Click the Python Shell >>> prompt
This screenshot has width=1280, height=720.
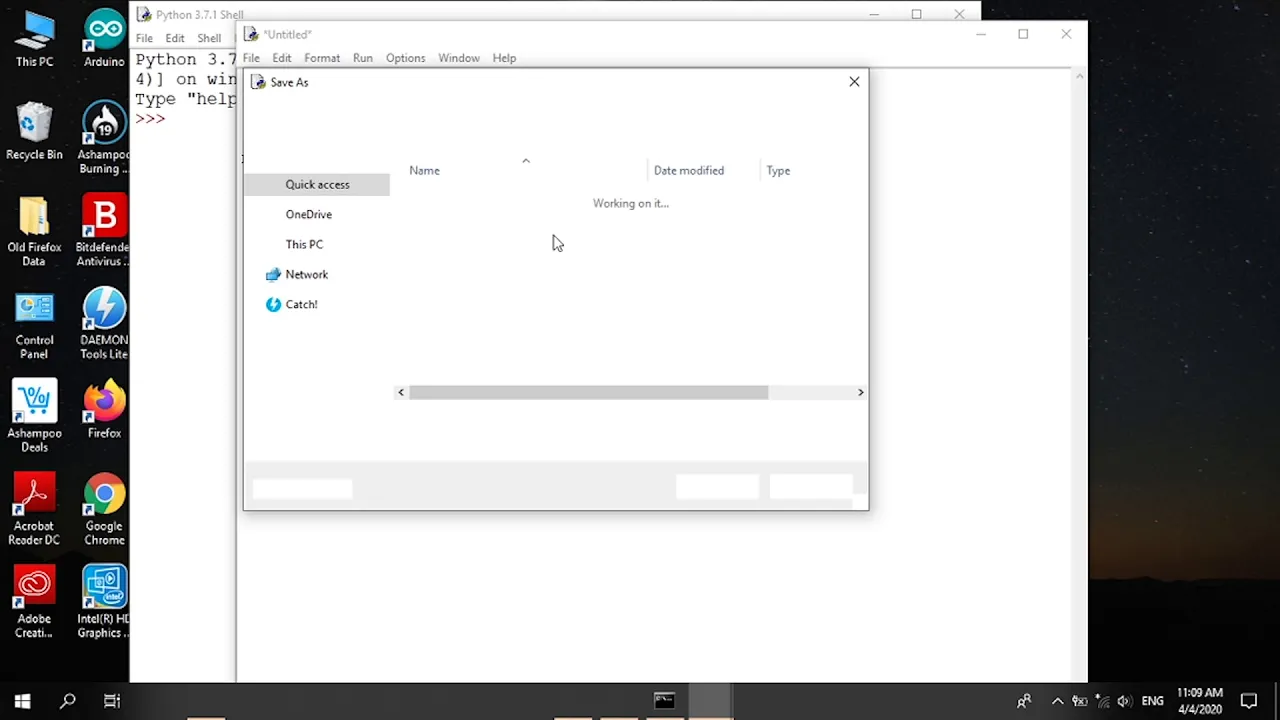[150, 119]
